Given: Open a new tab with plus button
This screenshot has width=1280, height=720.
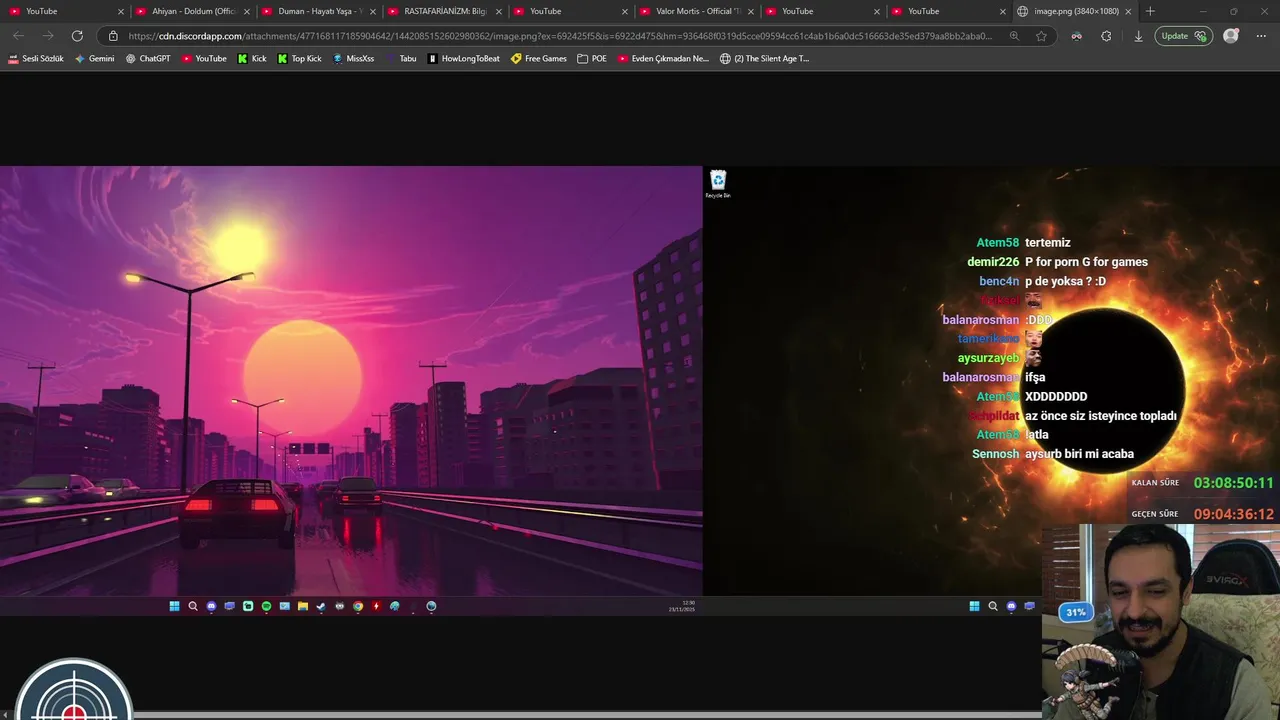Looking at the screenshot, I should pos(1150,11).
